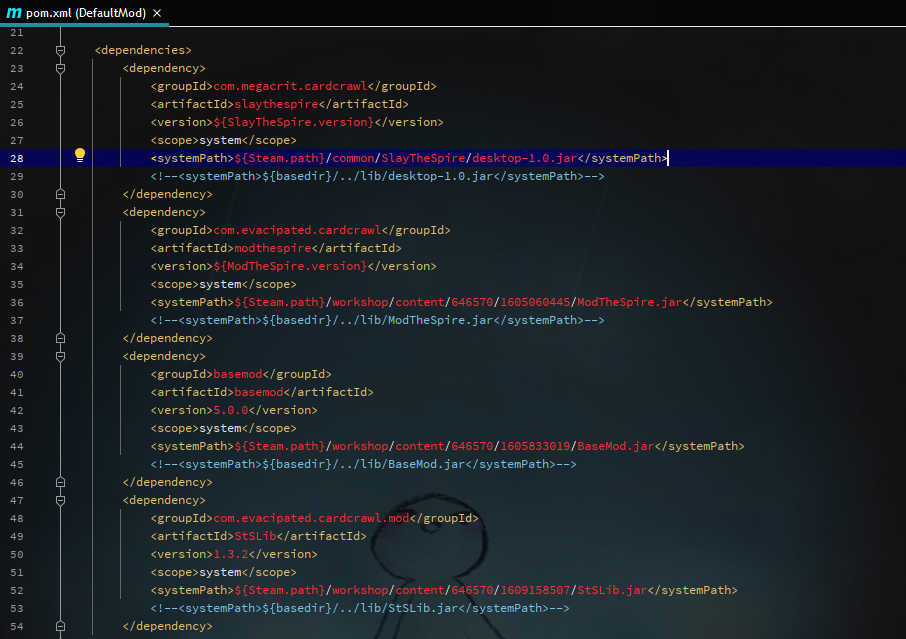Click modthespire artifactId value
906x639 pixels.
pyautogui.click(x=273, y=248)
